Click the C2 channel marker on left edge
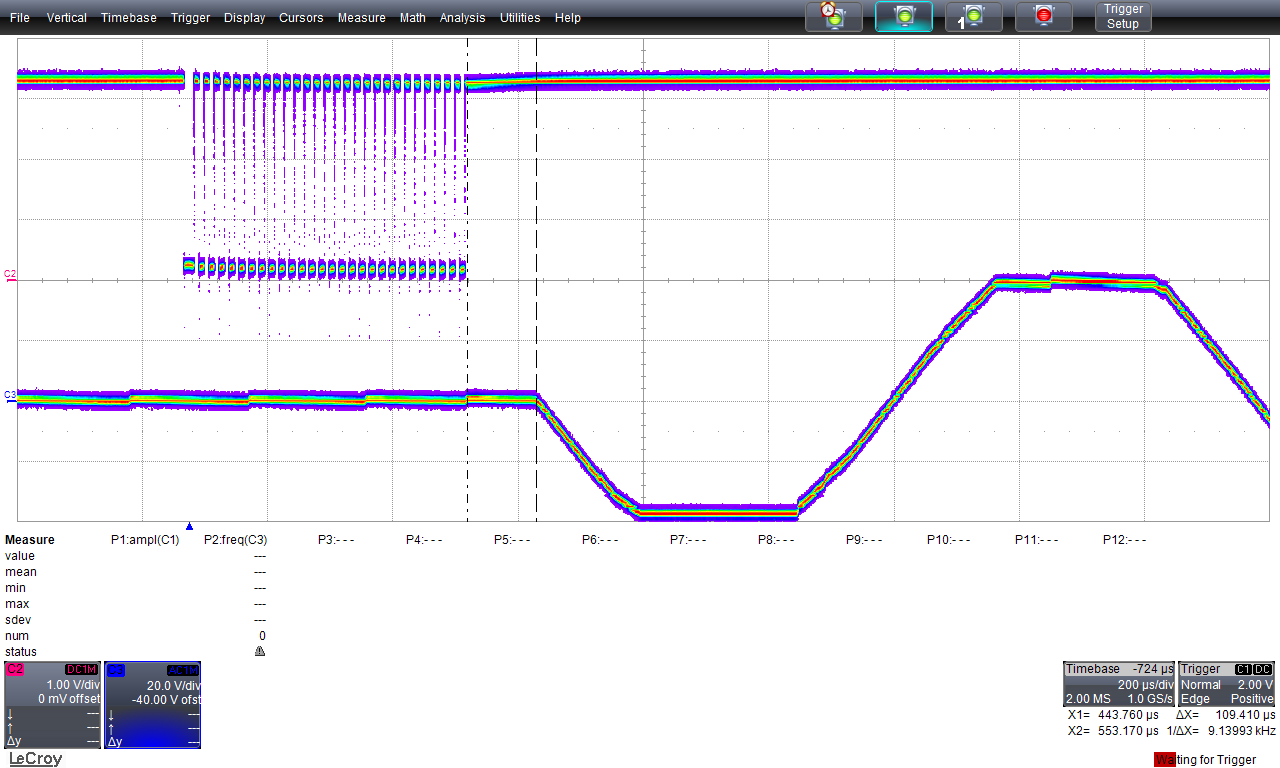Screen dimensions: 1280x768 [10, 273]
